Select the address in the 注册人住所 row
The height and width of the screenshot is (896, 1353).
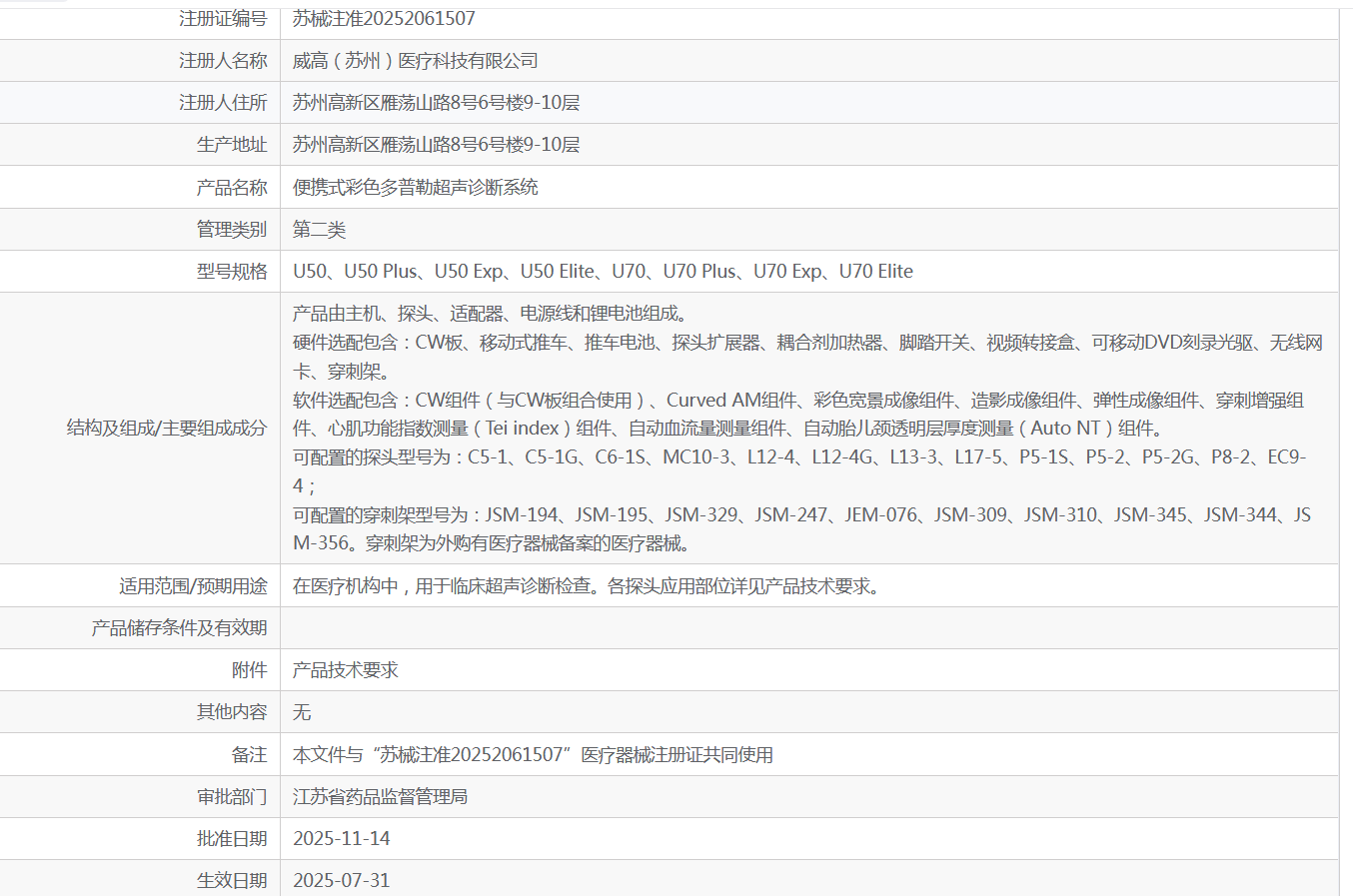pyautogui.click(x=436, y=103)
